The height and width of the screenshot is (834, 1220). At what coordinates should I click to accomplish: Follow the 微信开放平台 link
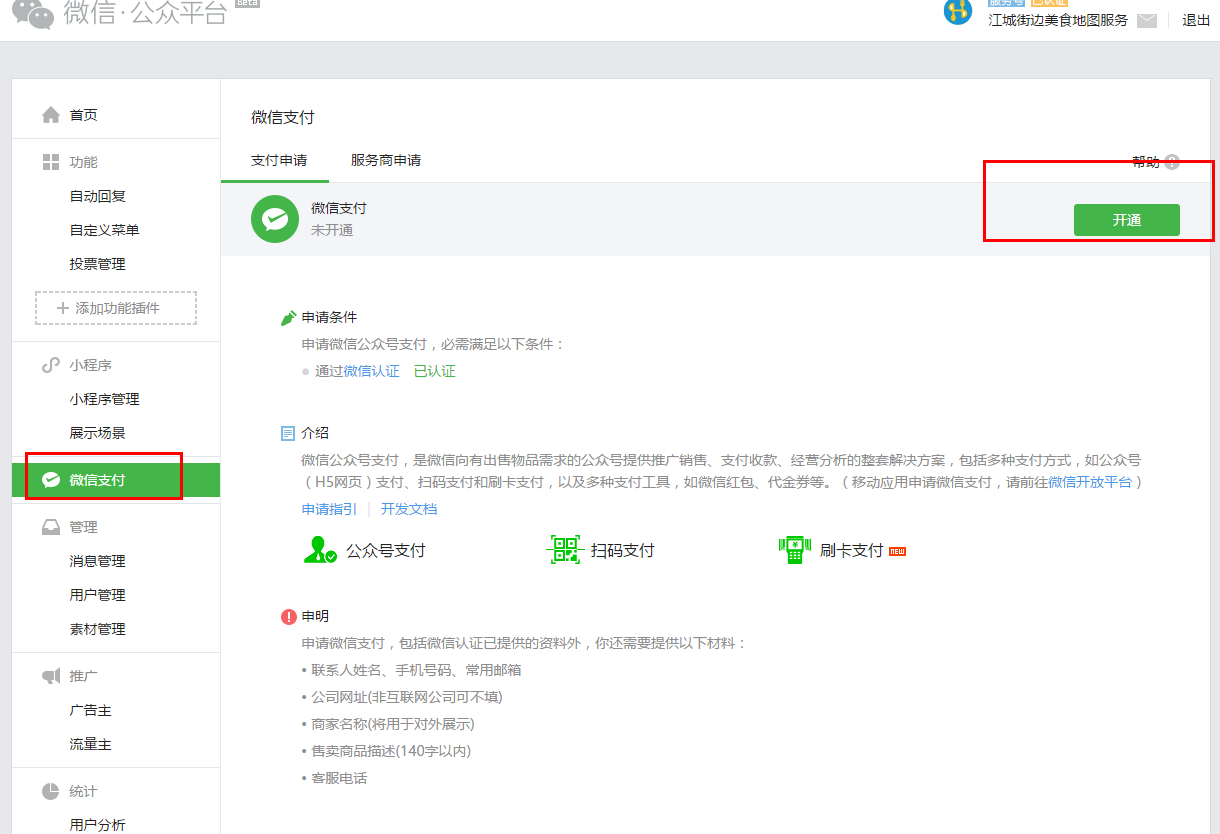(x=1090, y=482)
